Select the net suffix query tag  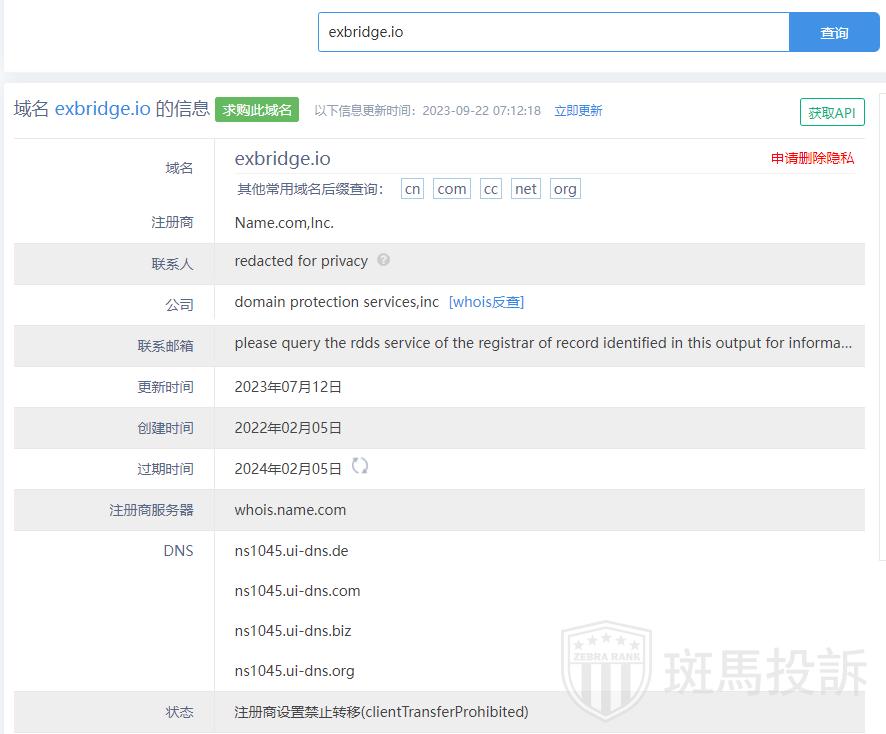[x=525, y=189]
